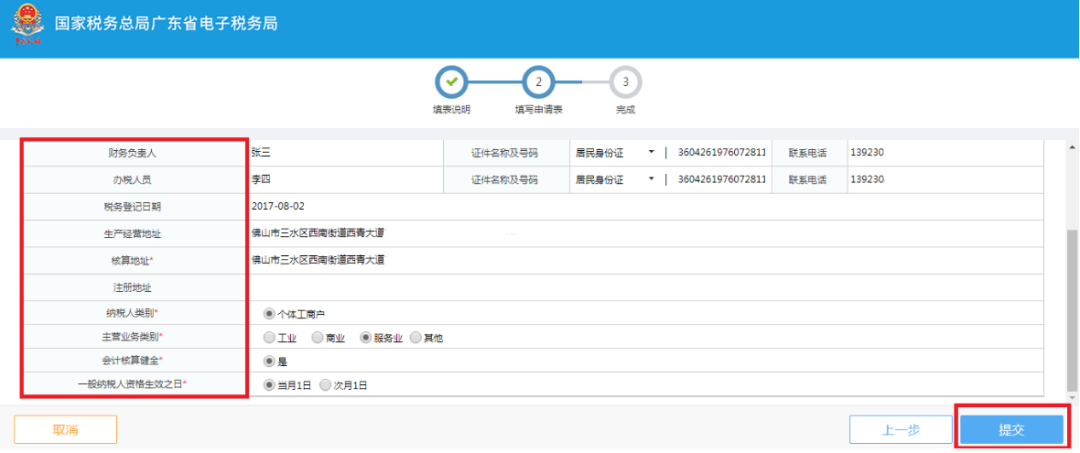Screen dimensions: 1080x453
Task: Click the 税务登记日期 value 2017-08-02
Action: coord(278,206)
